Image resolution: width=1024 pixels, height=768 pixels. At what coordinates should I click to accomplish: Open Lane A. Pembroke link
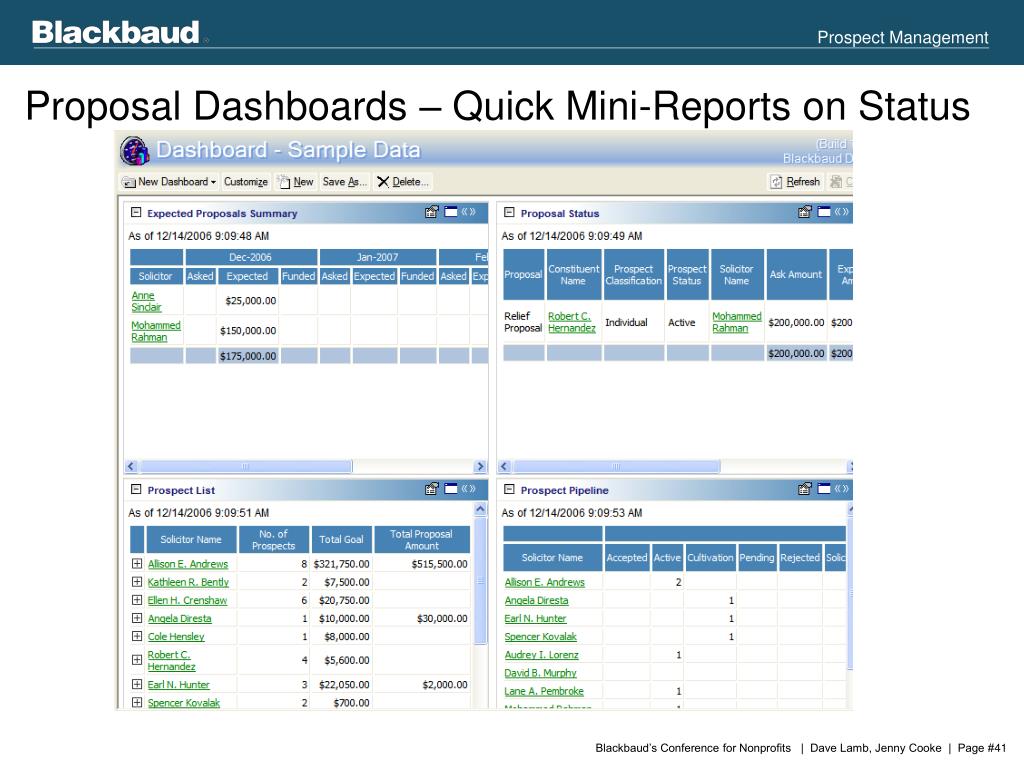(544, 691)
